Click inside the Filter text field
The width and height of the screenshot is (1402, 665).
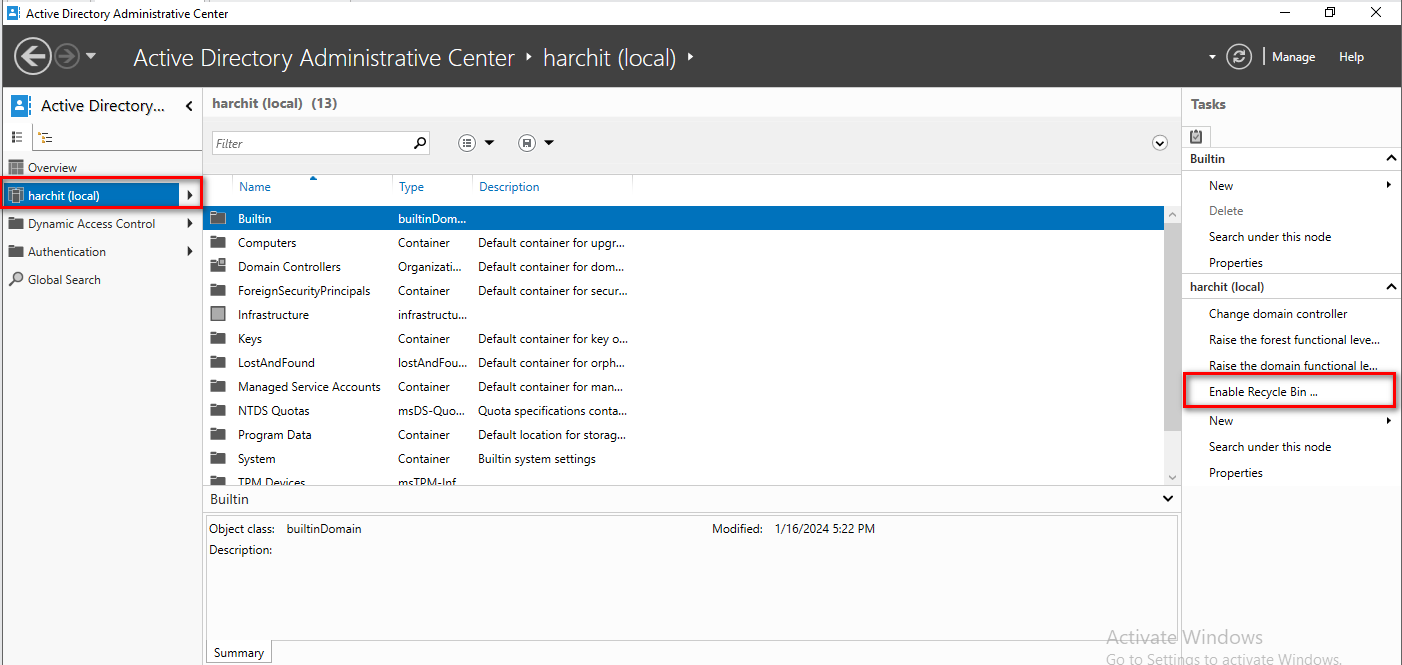(310, 143)
